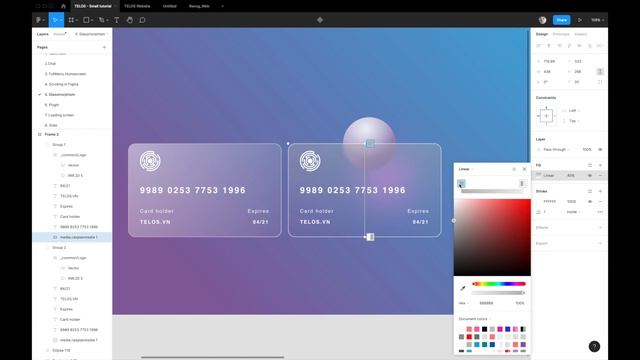Select the Frame tool
640x360 pixels.
(x=71, y=20)
